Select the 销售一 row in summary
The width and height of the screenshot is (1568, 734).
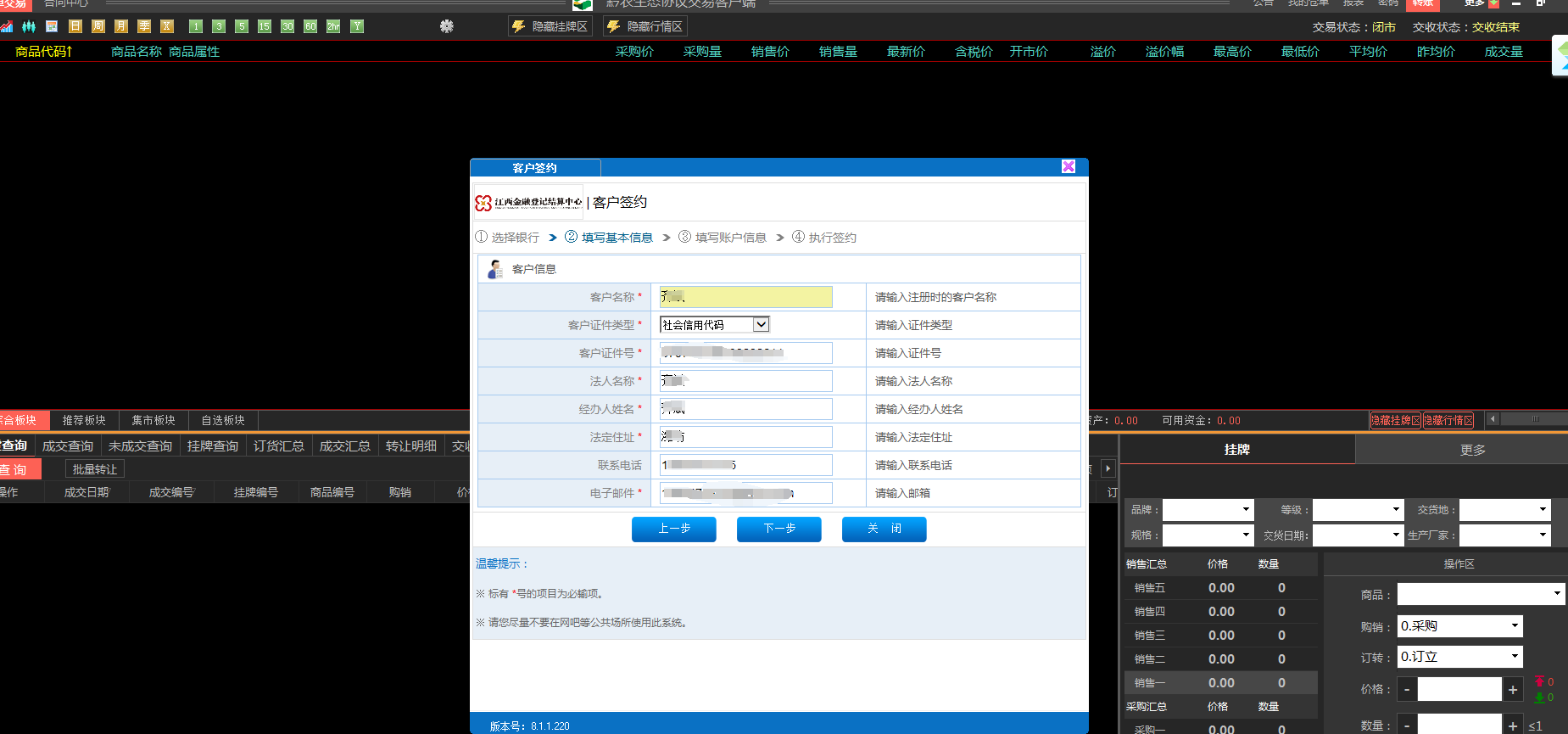[1221, 683]
